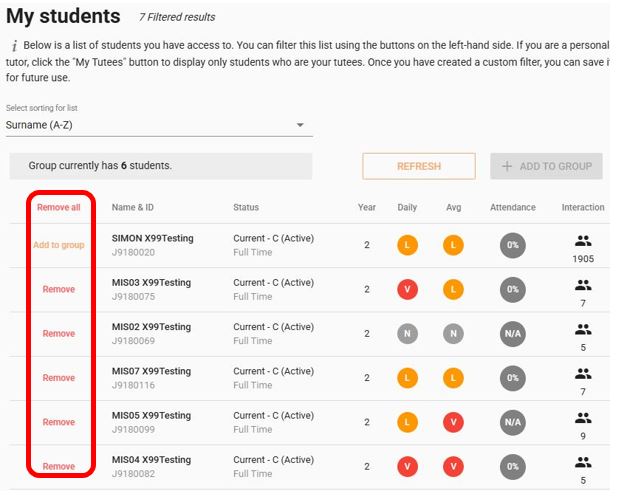Open the Surname (A-Z) sorting dropdown

click(155, 125)
